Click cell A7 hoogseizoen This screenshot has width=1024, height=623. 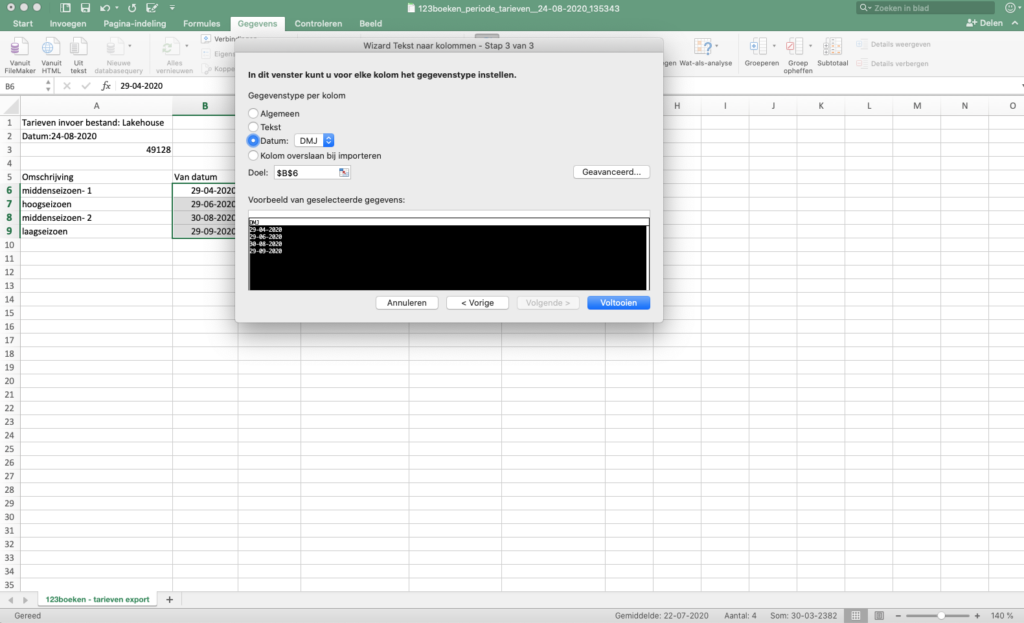(96, 204)
